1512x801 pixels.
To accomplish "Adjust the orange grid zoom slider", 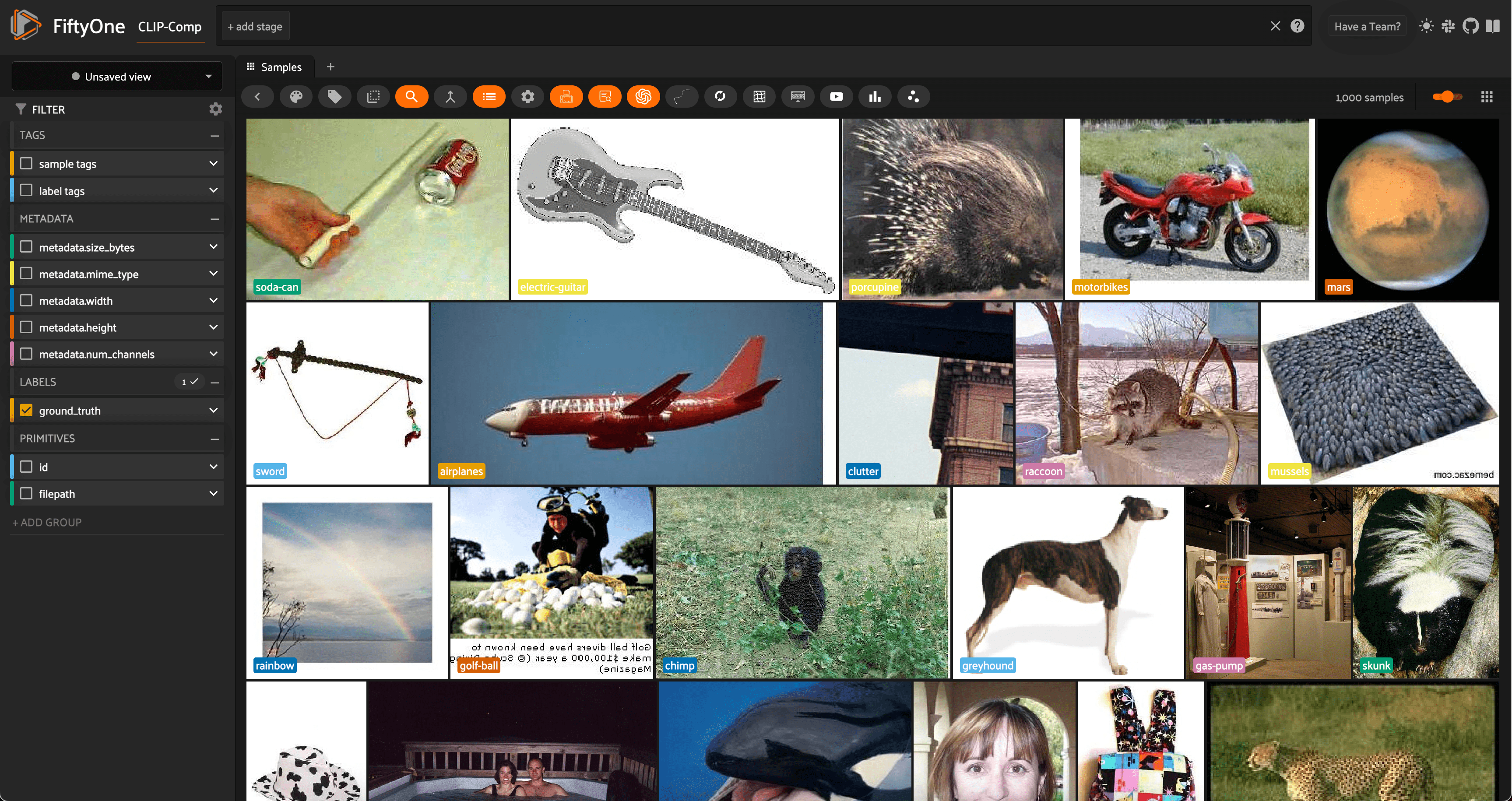I will point(1448,97).
